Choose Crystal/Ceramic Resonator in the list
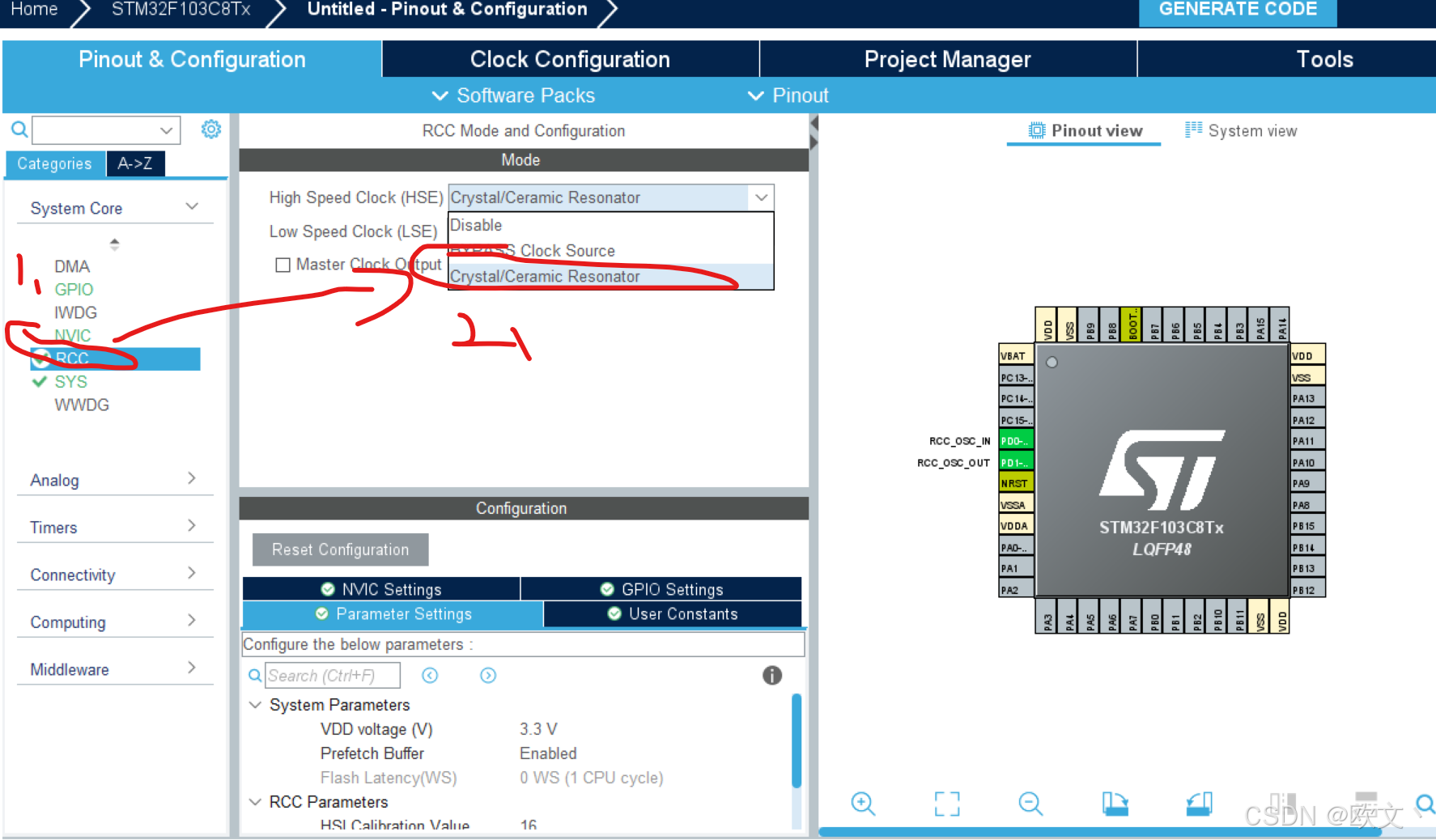Viewport: 1436px width, 840px height. click(x=611, y=276)
